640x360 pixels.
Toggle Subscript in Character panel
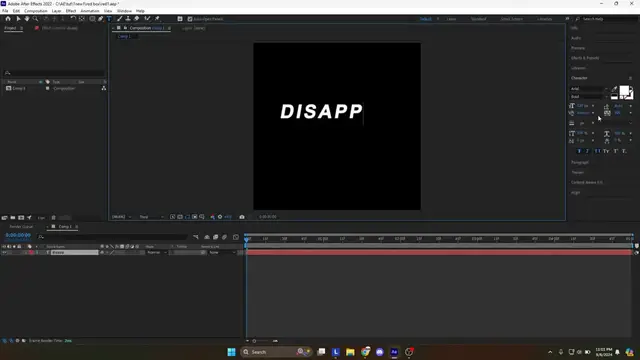coord(624,151)
